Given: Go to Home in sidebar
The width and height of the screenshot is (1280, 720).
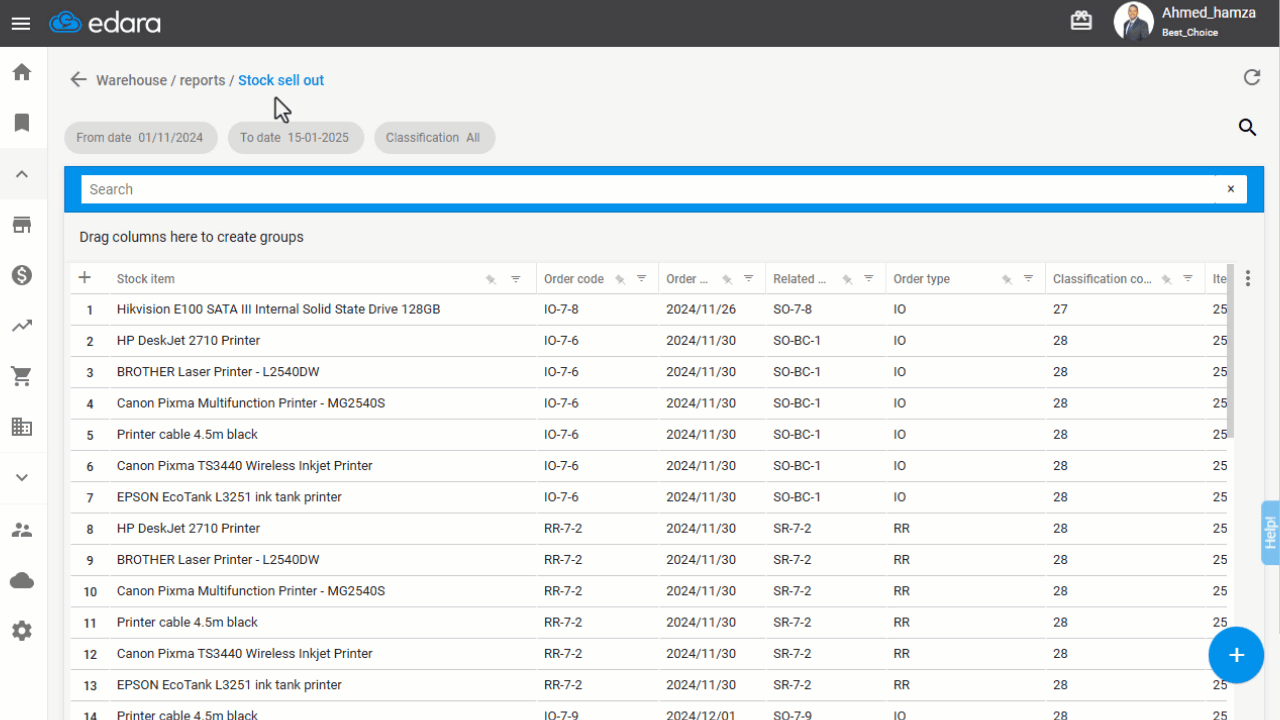Looking at the screenshot, I should click(21, 72).
